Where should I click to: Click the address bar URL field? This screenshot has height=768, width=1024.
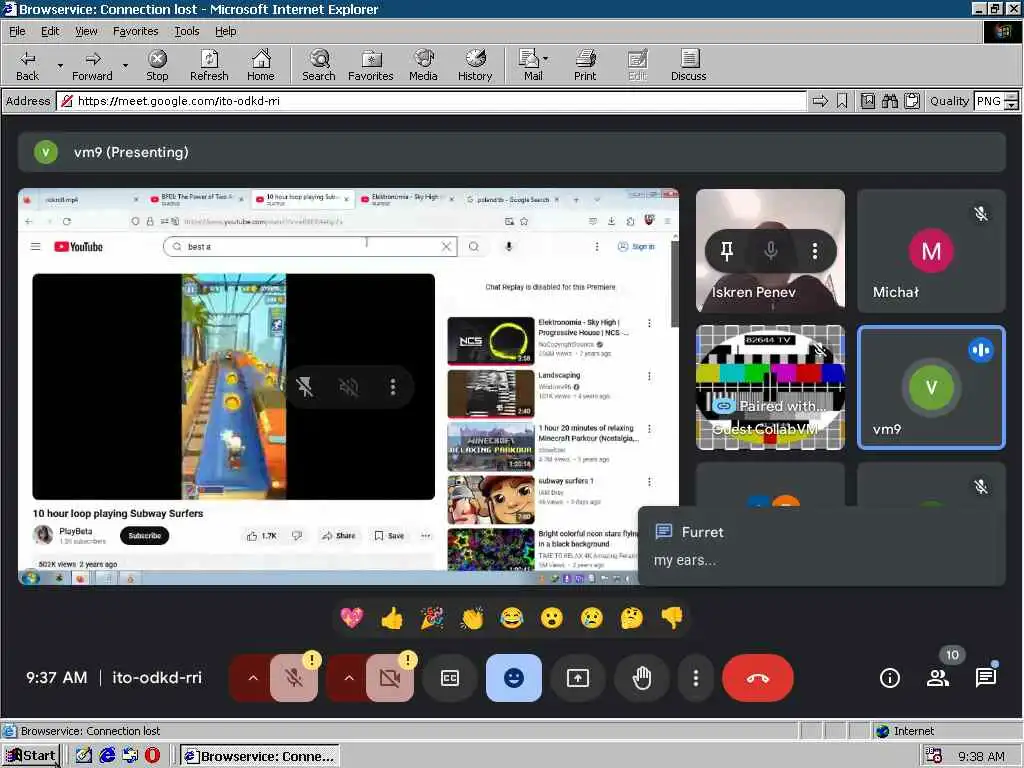[431, 101]
